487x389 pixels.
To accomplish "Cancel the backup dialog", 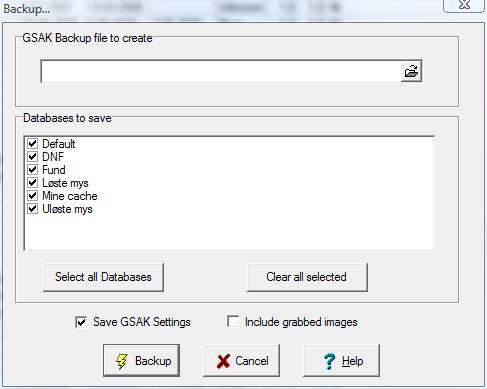I will (x=241, y=361).
